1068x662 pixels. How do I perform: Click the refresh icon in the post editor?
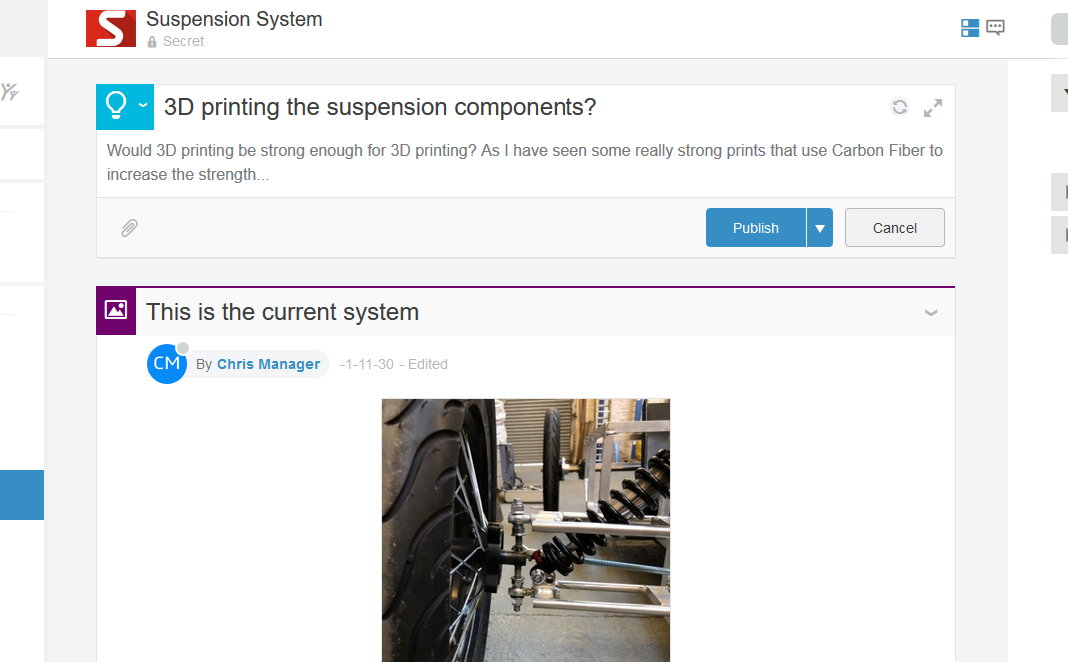tap(899, 107)
